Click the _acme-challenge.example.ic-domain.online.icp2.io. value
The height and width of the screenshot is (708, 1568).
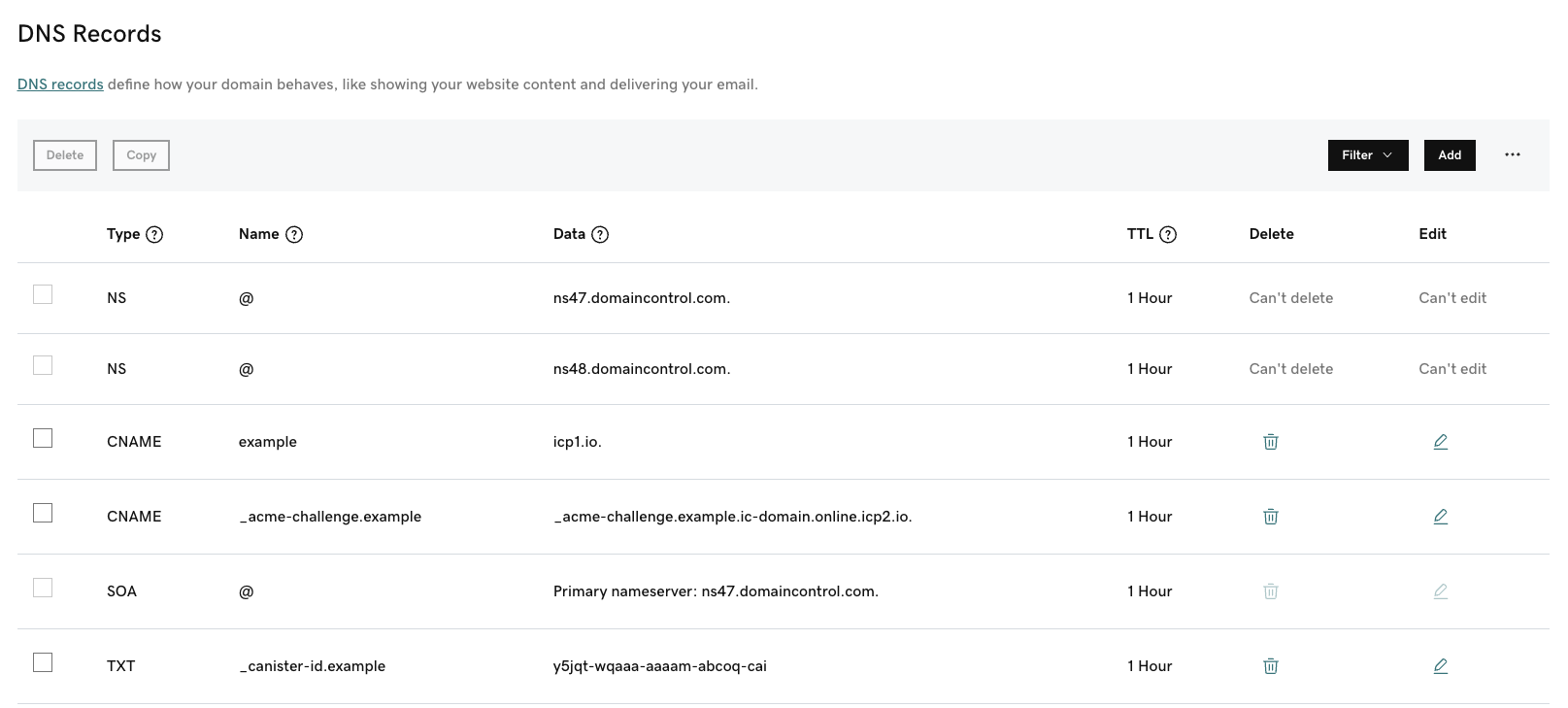[x=733, y=517]
